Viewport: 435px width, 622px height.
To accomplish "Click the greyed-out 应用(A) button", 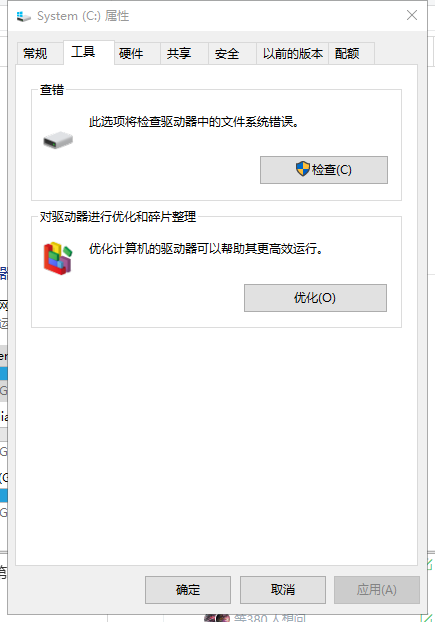I will [x=377, y=590].
